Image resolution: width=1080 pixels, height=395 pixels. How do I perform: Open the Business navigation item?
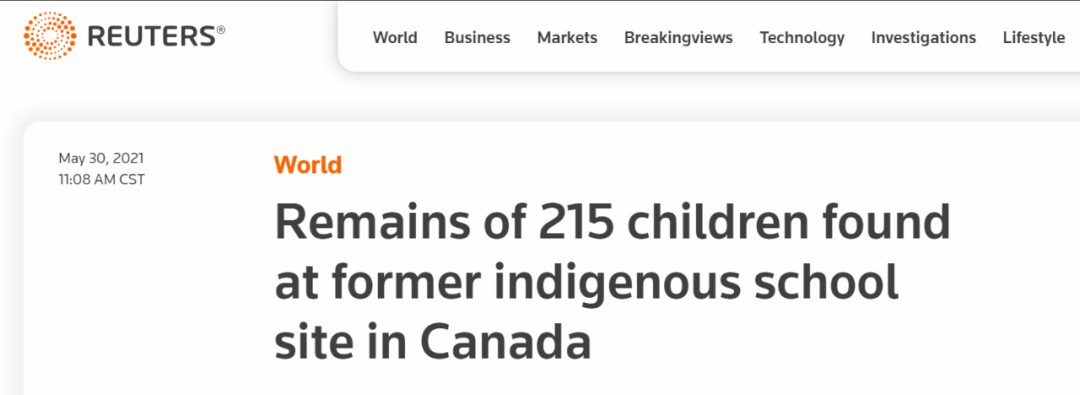pyautogui.click(x=477, y=37)
